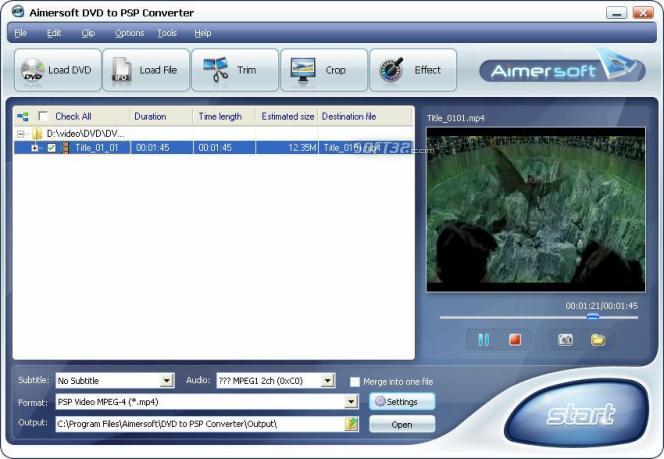Uncheck the Title_01_01 checkbox
The width and height of the screenshot is (664, 459).
tap(51, 148)
